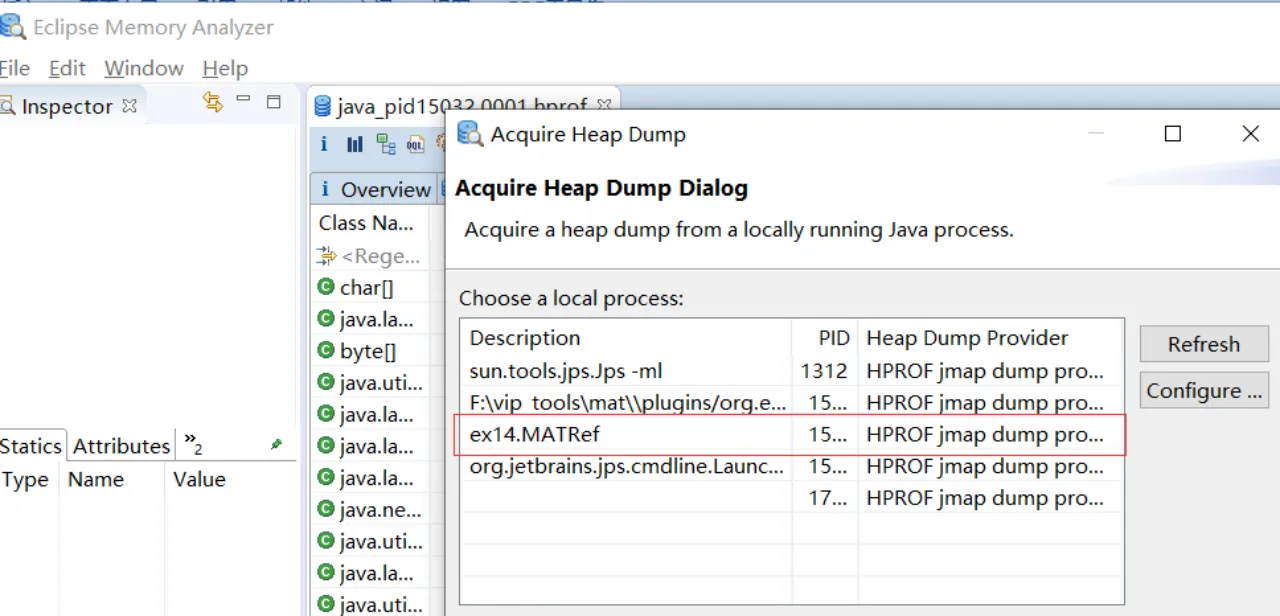Image resolution: width=1280 pixels, height=616 pixels.
Task: Click the Name column header in Inspector
Action: pyautogui.click(x=111, y=480)
